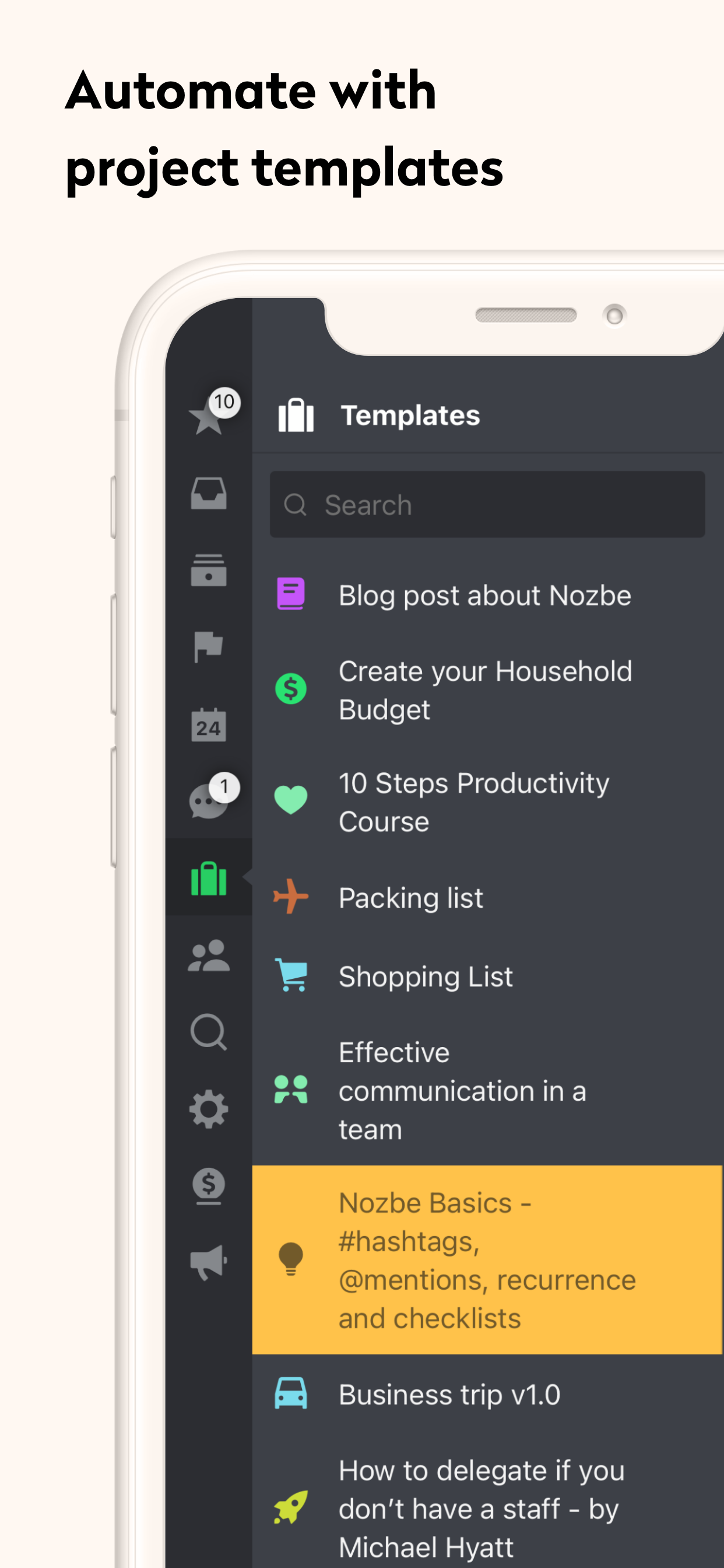This screenshot has height=1568, width=724.
Task: Open the Inbox tray in sidebar
Action: point(209,493)
